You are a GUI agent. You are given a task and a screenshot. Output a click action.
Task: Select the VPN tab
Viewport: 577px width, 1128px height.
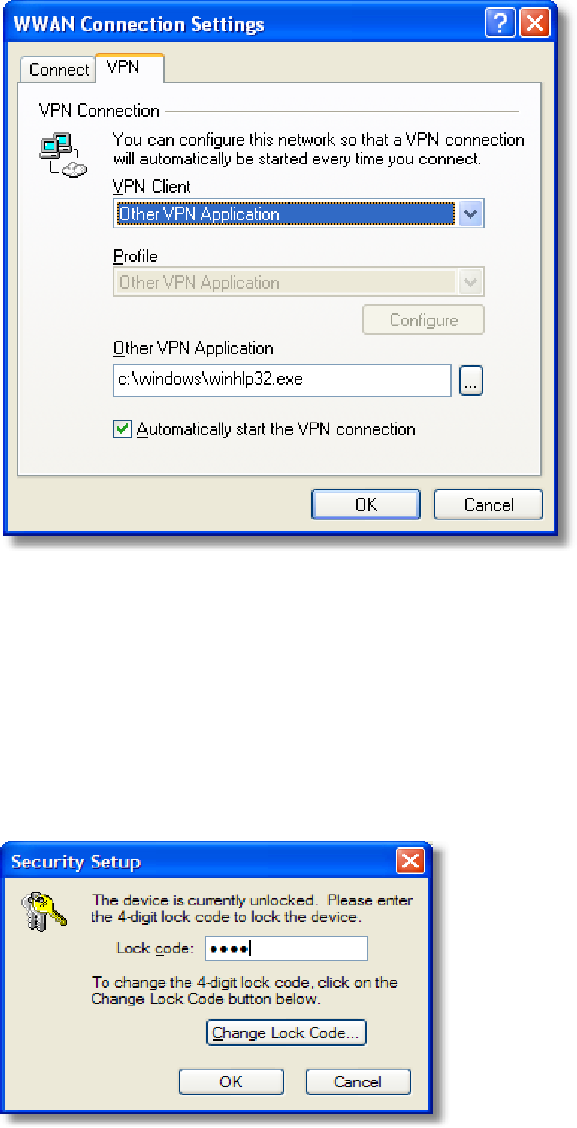pos(130,68)
